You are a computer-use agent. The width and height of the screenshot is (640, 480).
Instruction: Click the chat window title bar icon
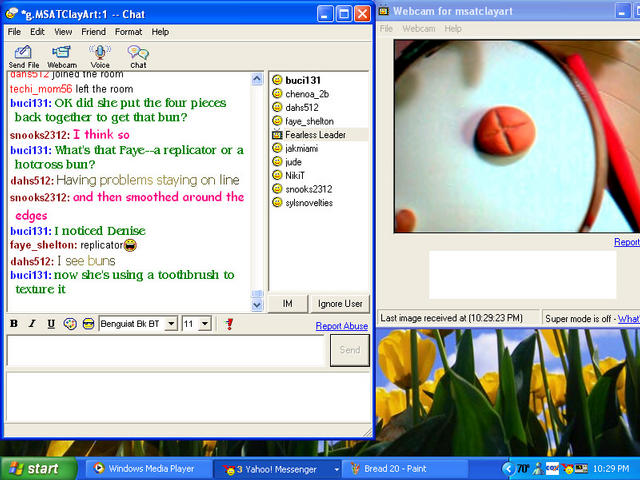coord(12,13)
